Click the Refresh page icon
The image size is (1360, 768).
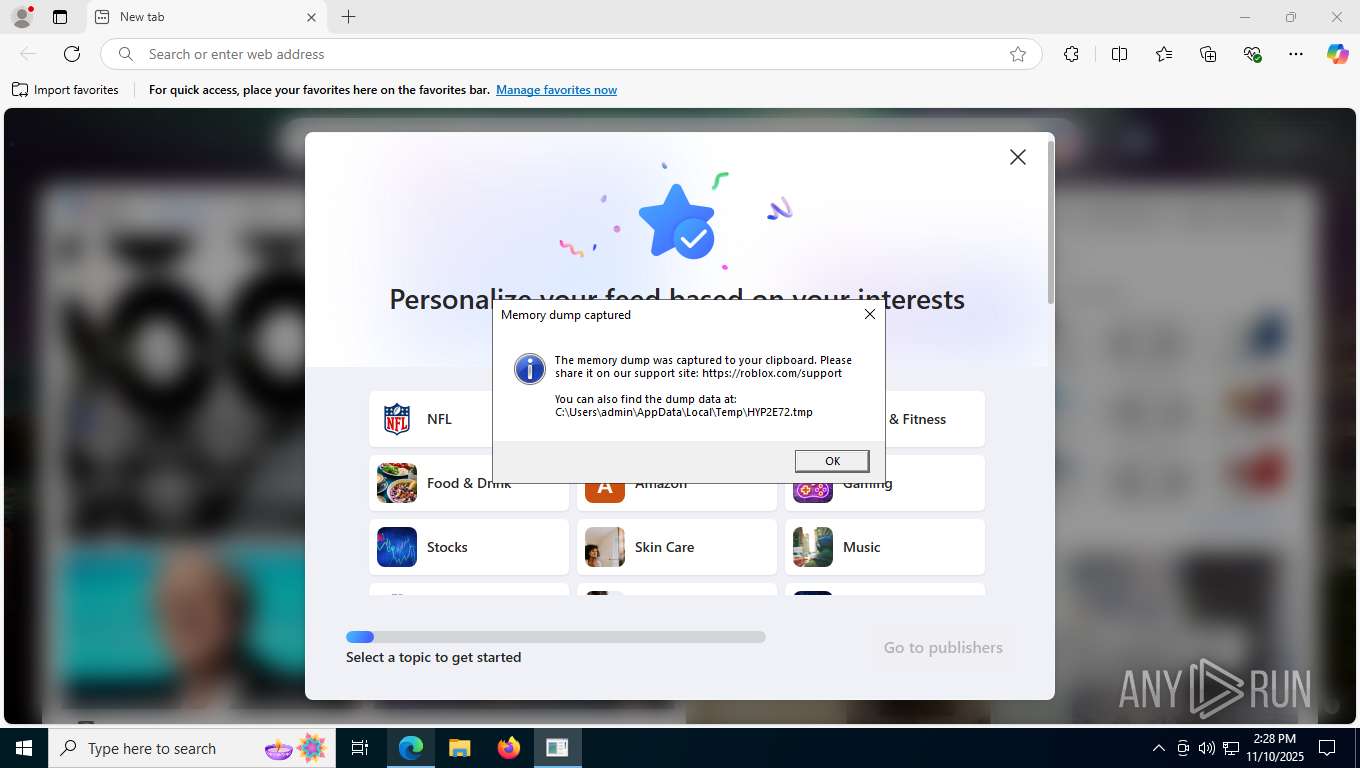coord(72,54)
